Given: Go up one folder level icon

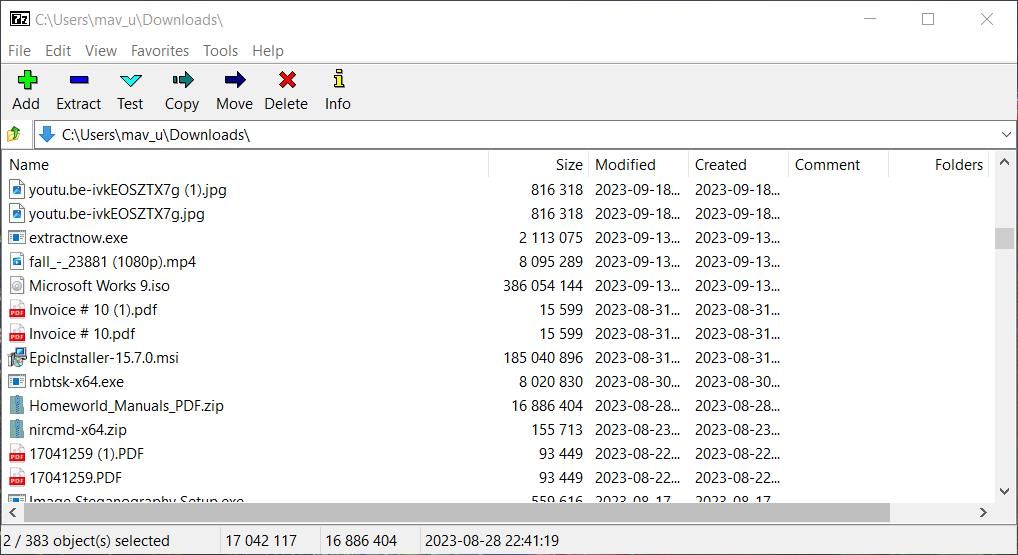Looking at the screenshot, I should pos(15,134).
